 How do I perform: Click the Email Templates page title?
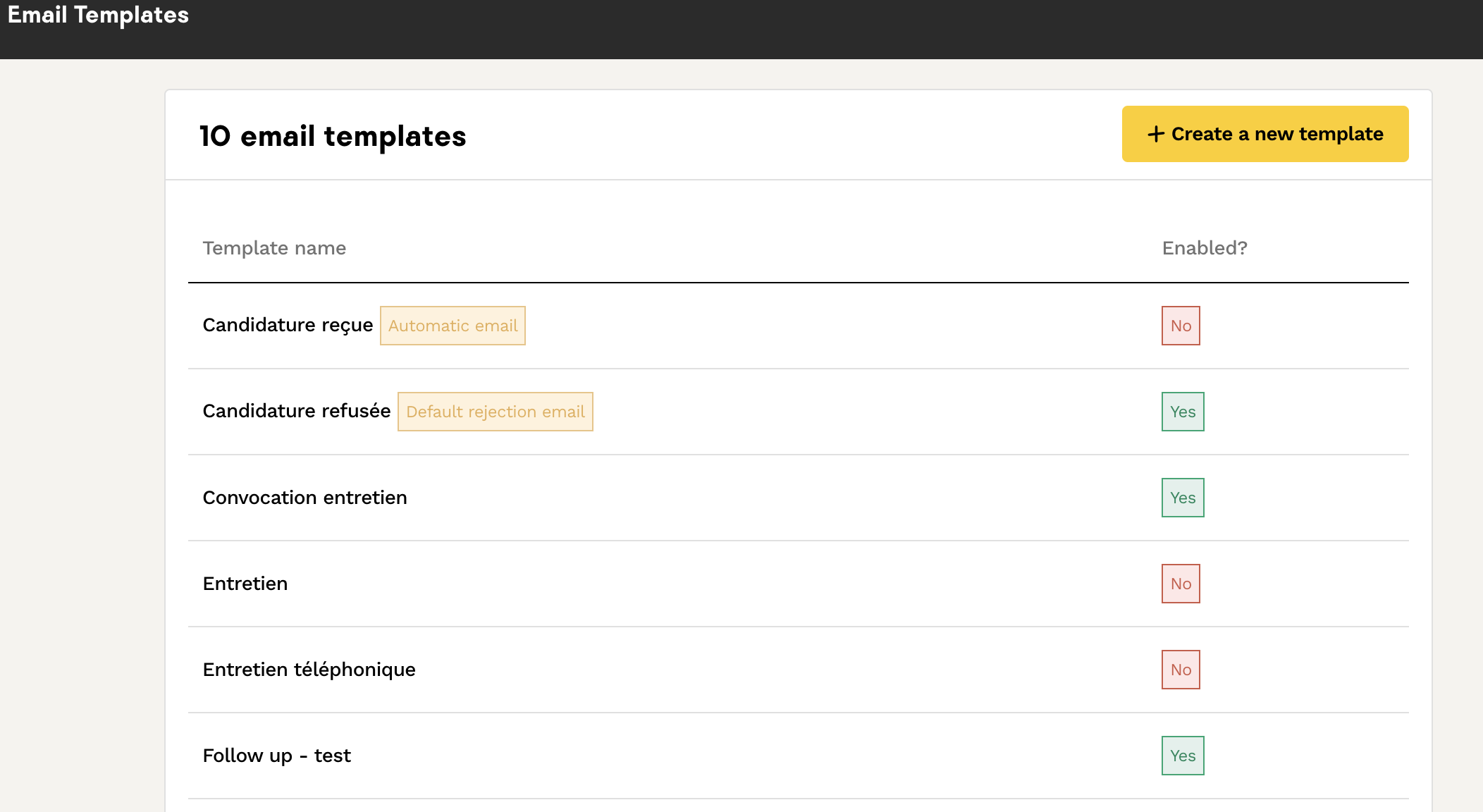98,15
